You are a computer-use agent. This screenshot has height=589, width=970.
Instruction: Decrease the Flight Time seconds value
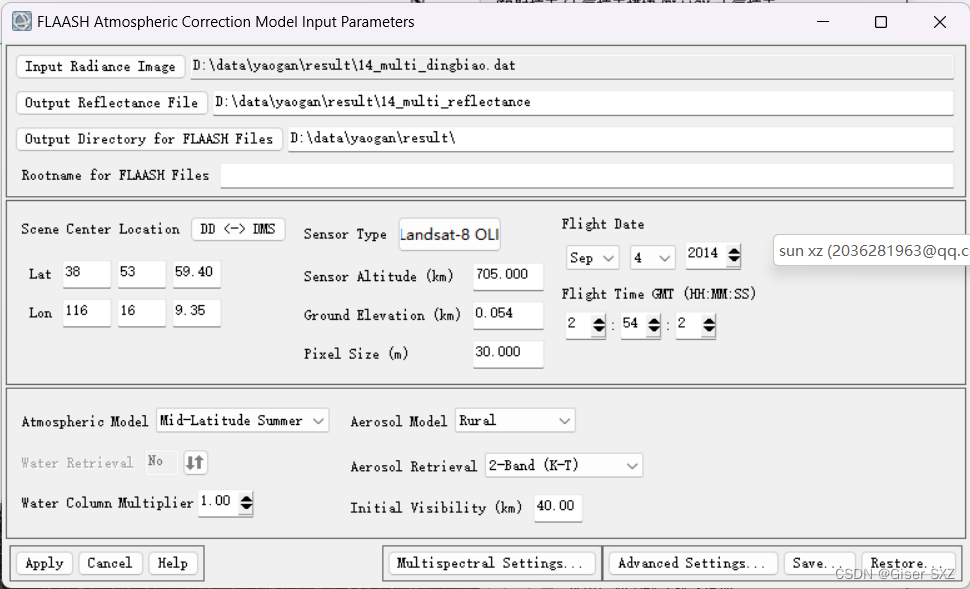point(709,331)
